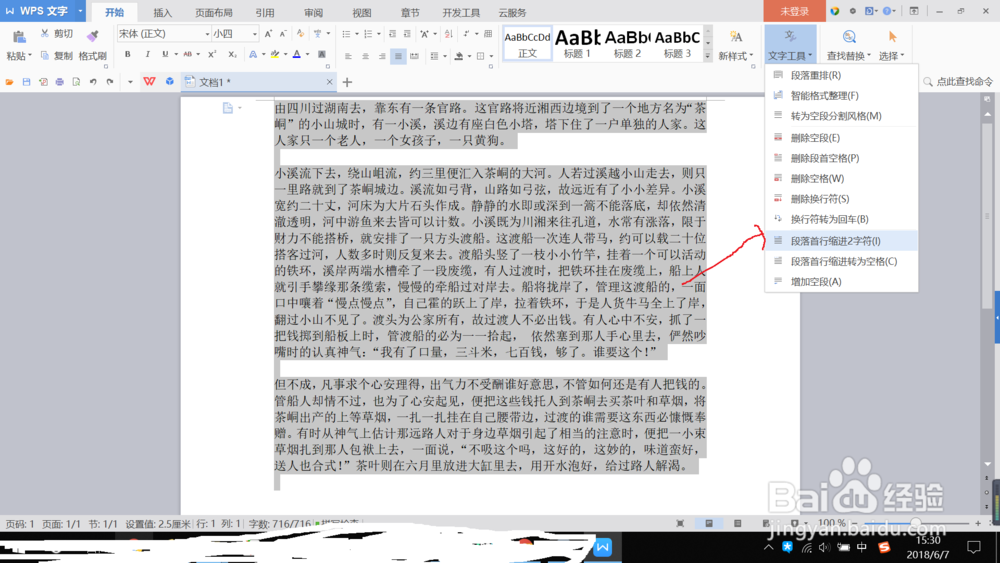Toggle Bold formatting
This screenshot has width=1000, height=563.
(128, 55)
